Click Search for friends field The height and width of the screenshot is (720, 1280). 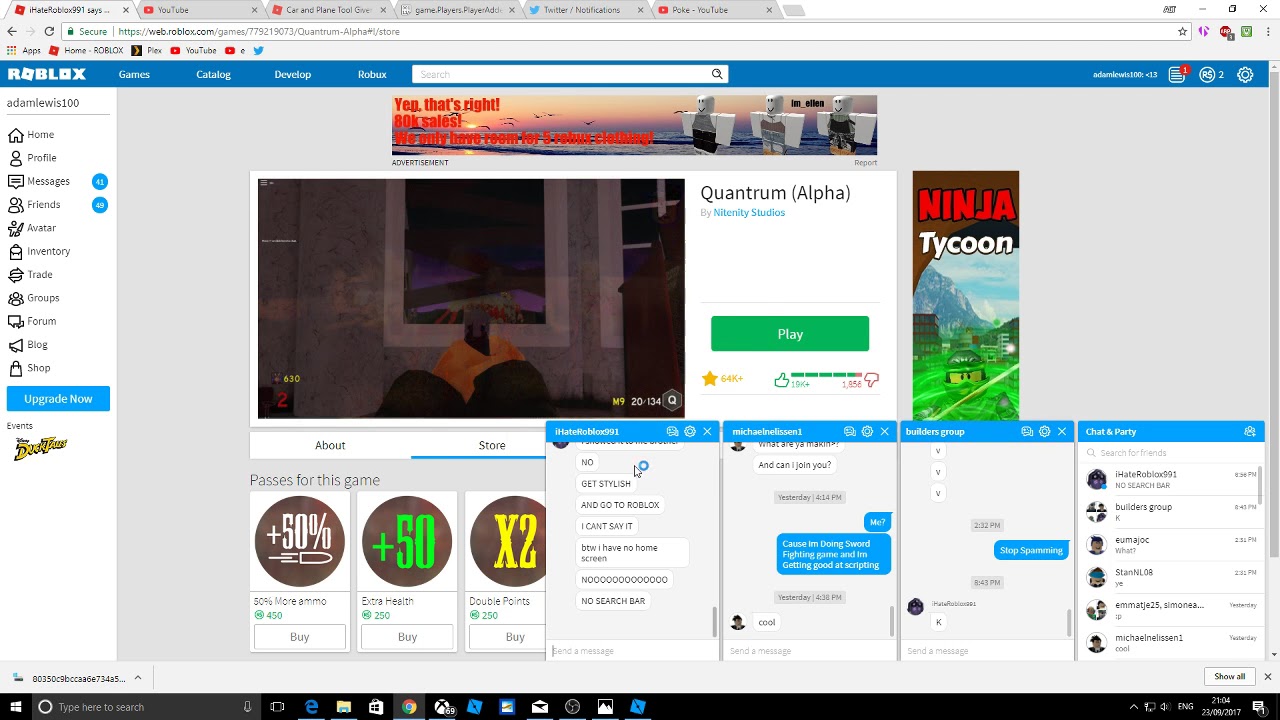pos(1170,453)
